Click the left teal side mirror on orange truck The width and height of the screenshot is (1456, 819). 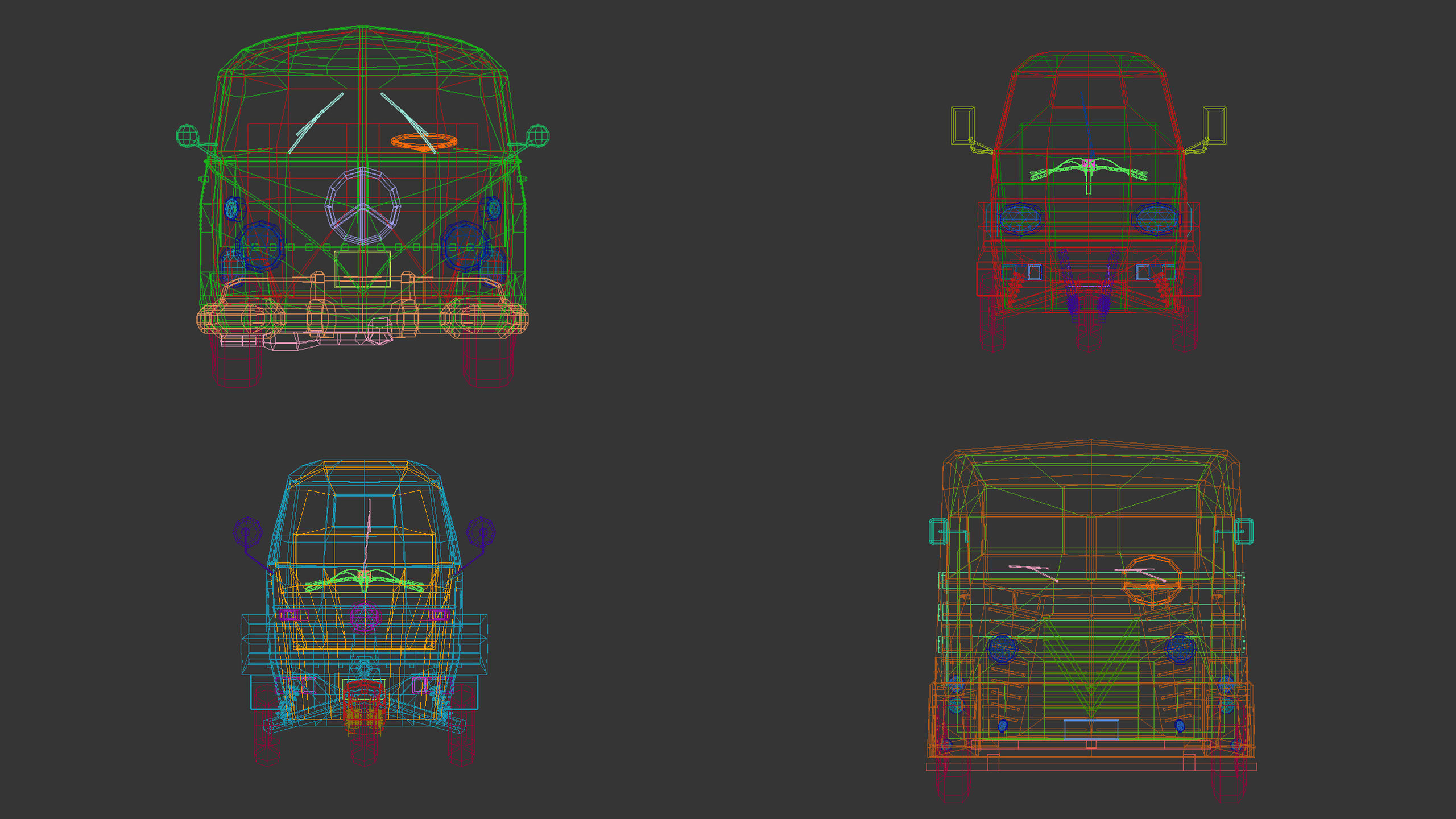(938, 531)
